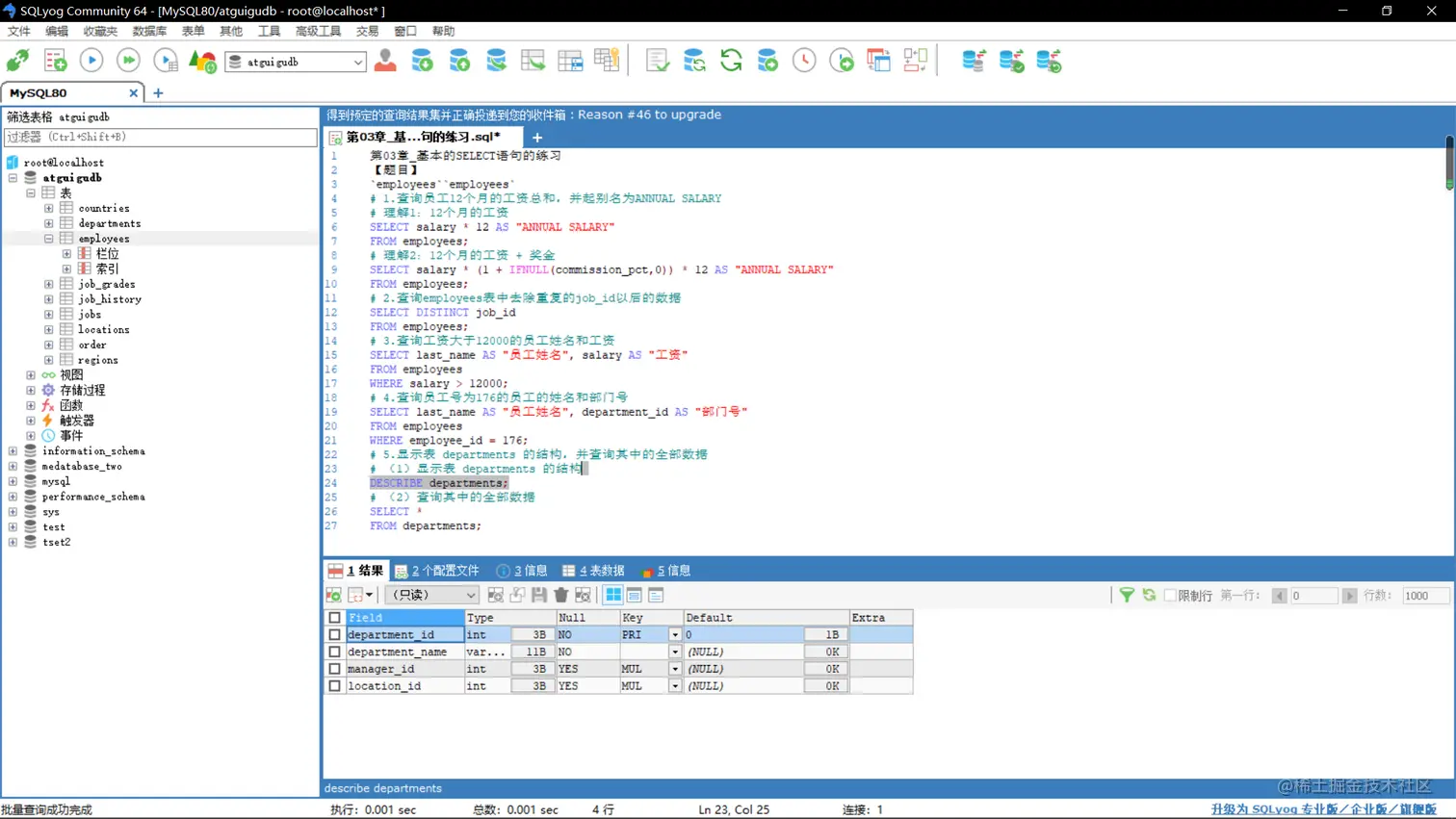
Task: Click the trash delete row icon
Action: coord(561,595)
